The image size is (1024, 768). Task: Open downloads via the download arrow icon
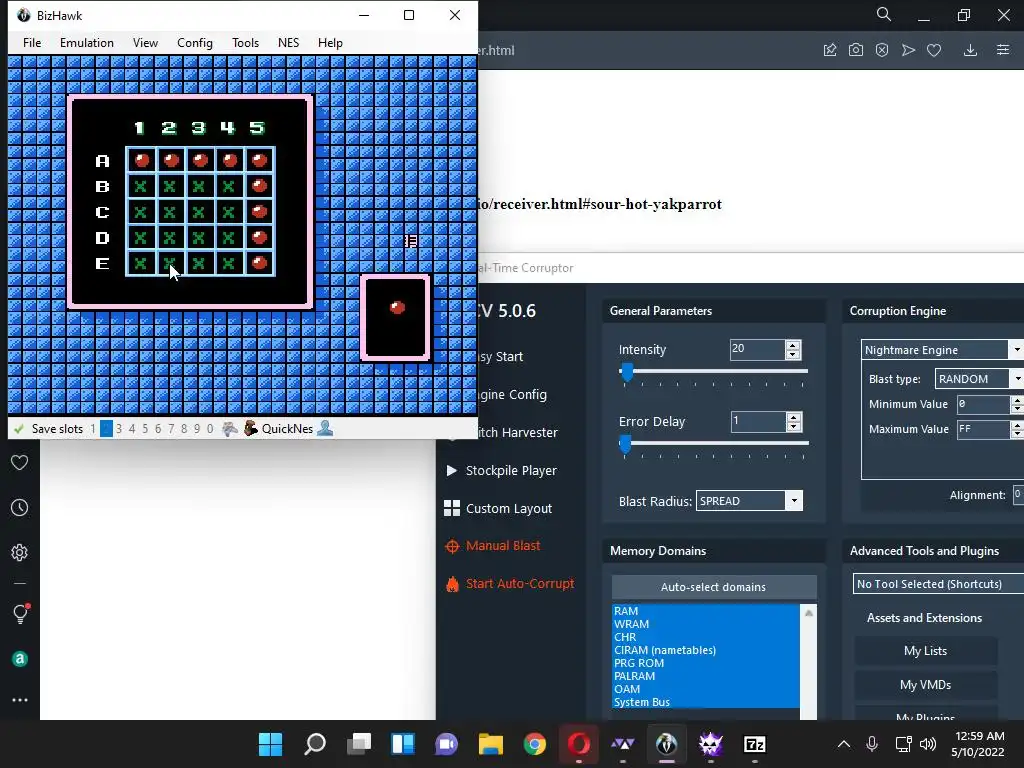coord(970,50)
